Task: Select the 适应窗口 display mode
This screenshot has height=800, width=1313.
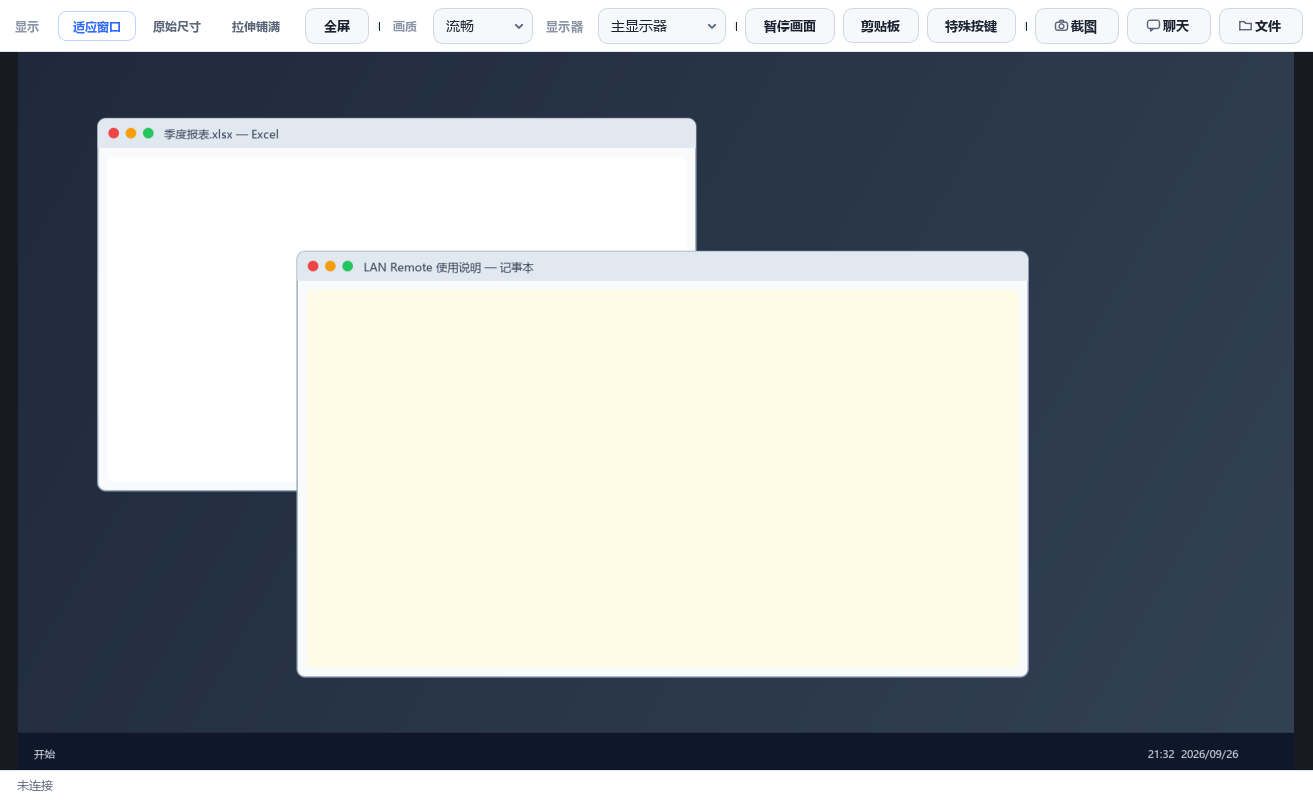Action: pos(97,26)
